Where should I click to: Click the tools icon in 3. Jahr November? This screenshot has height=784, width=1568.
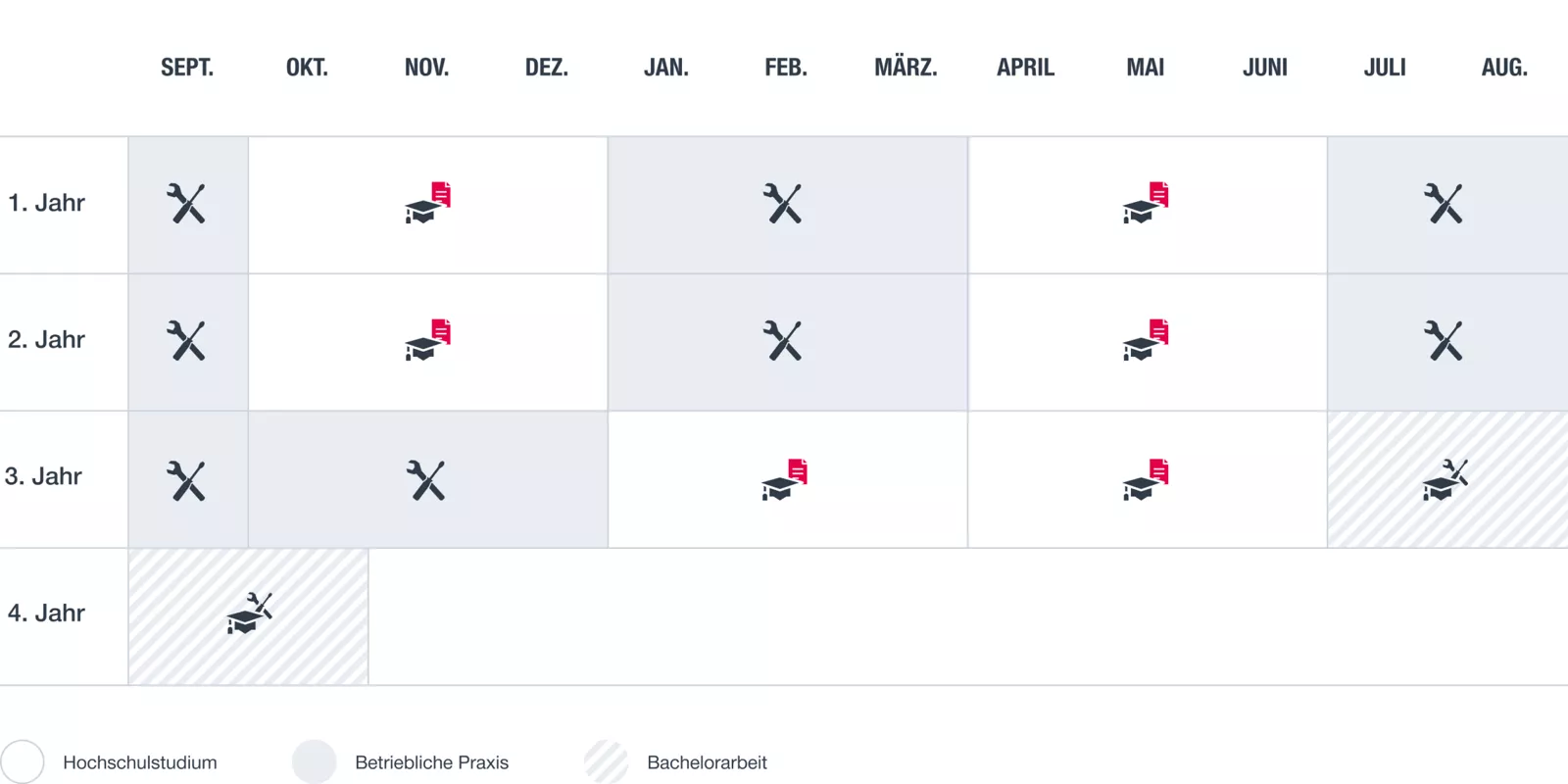coord(426,480)
